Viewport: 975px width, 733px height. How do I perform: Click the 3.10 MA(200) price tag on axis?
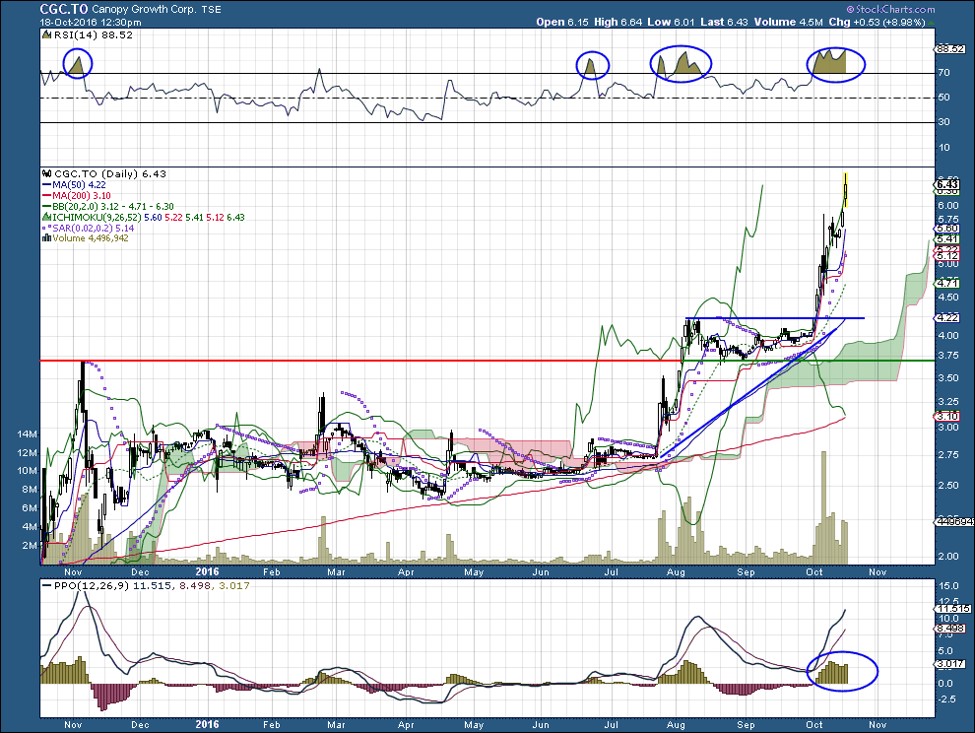click(x=947, y=417)
